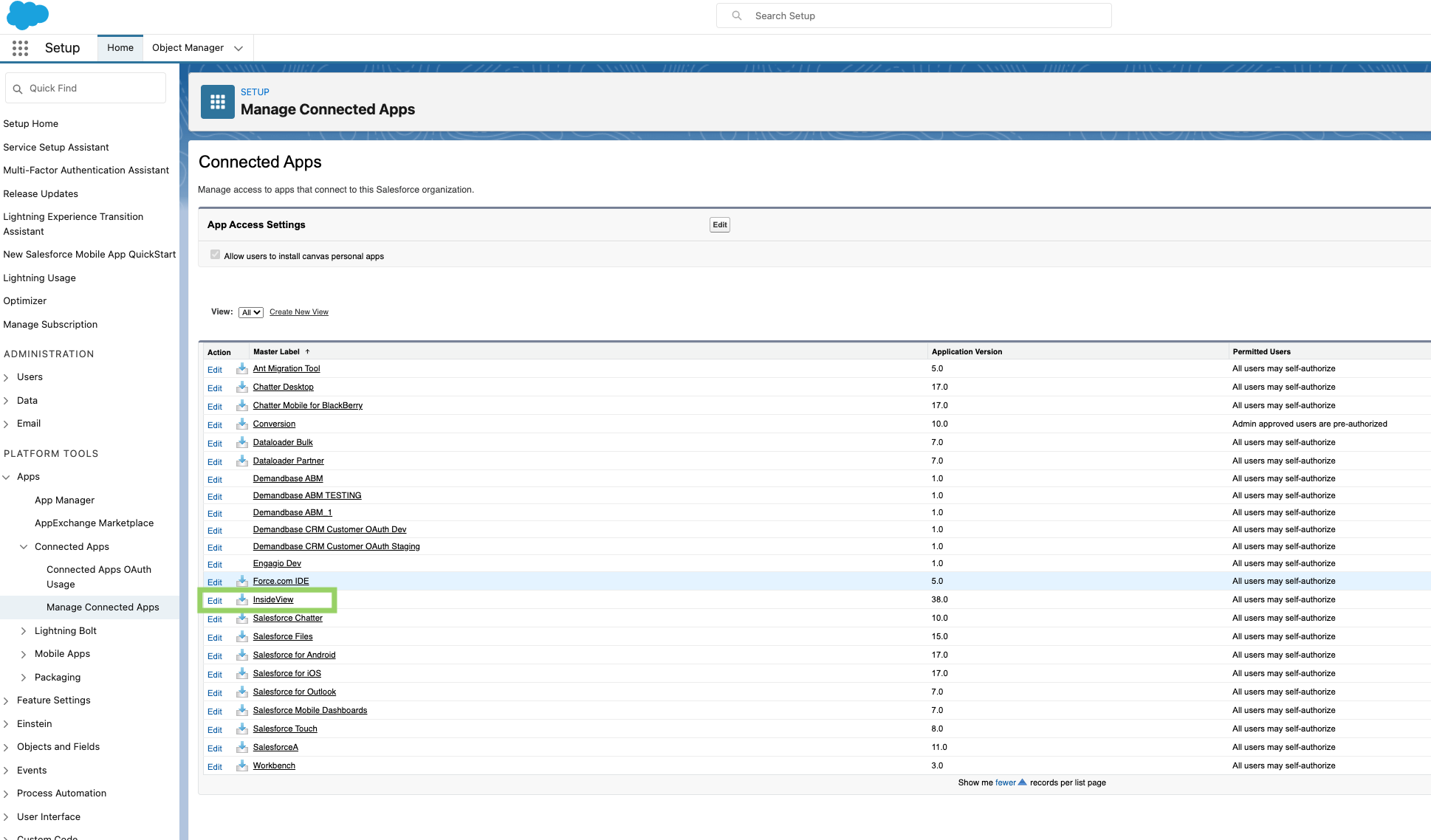Click the fewer records arrow icon
The image size is (1431, 840).
click(1023, 782)
